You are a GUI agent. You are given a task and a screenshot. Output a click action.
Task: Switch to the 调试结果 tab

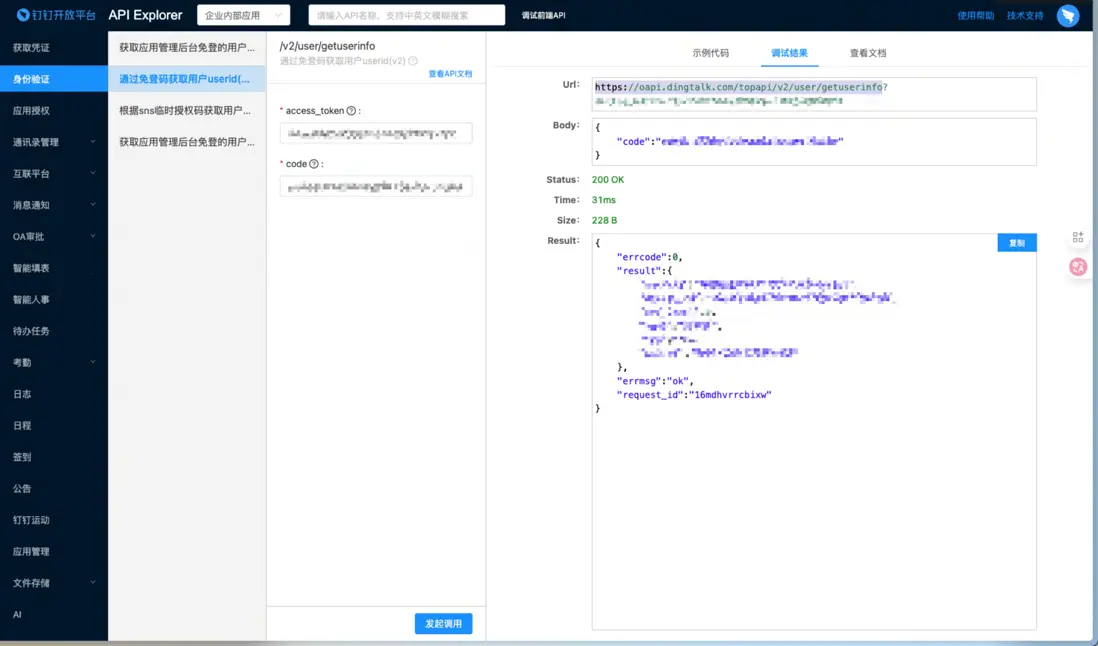[x=789, y=53]
